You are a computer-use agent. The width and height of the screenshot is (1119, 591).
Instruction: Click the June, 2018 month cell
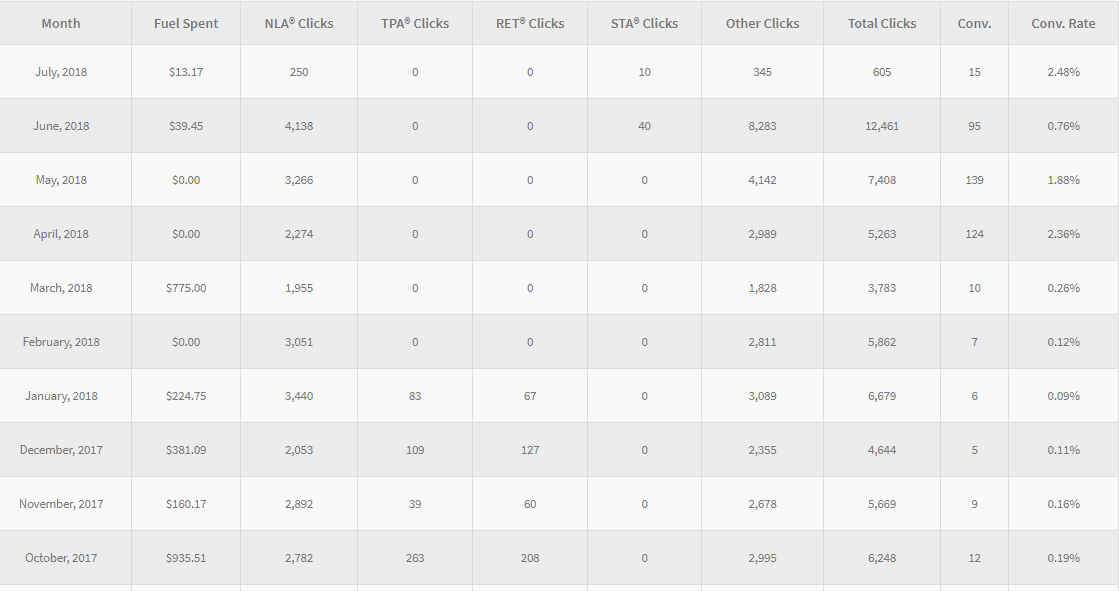tap(61, 126)
